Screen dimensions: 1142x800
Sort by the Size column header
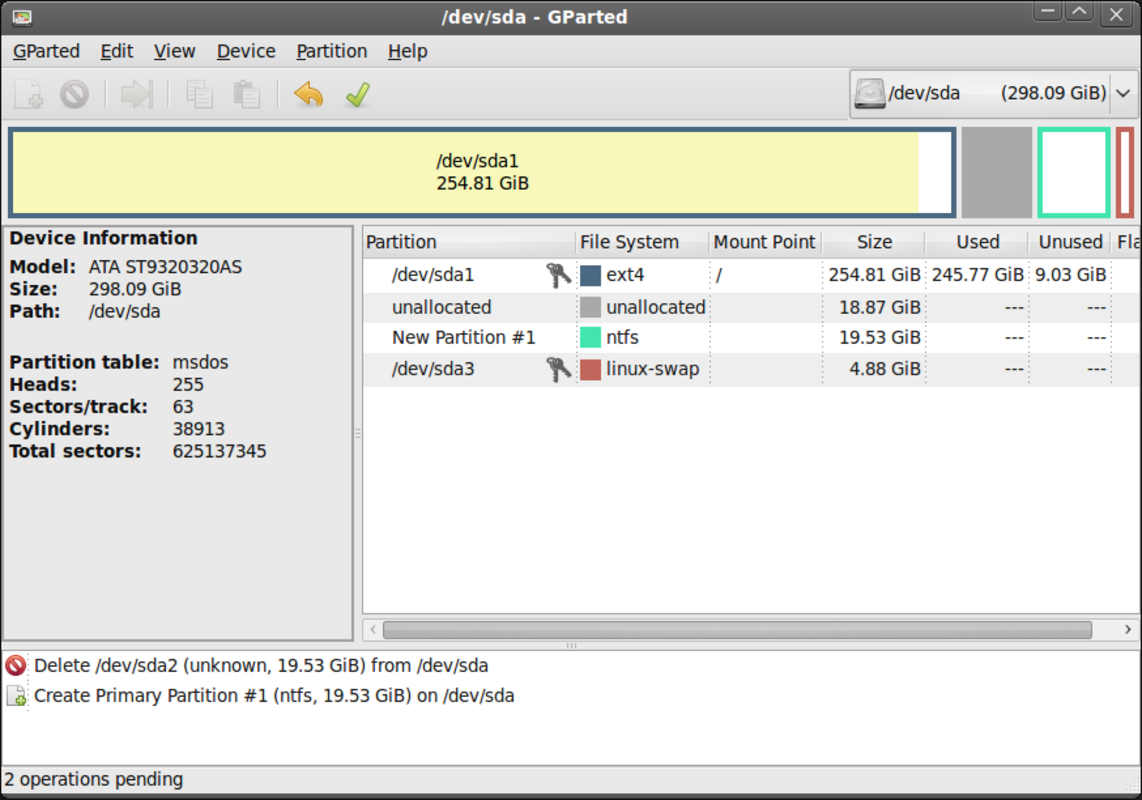873,242
